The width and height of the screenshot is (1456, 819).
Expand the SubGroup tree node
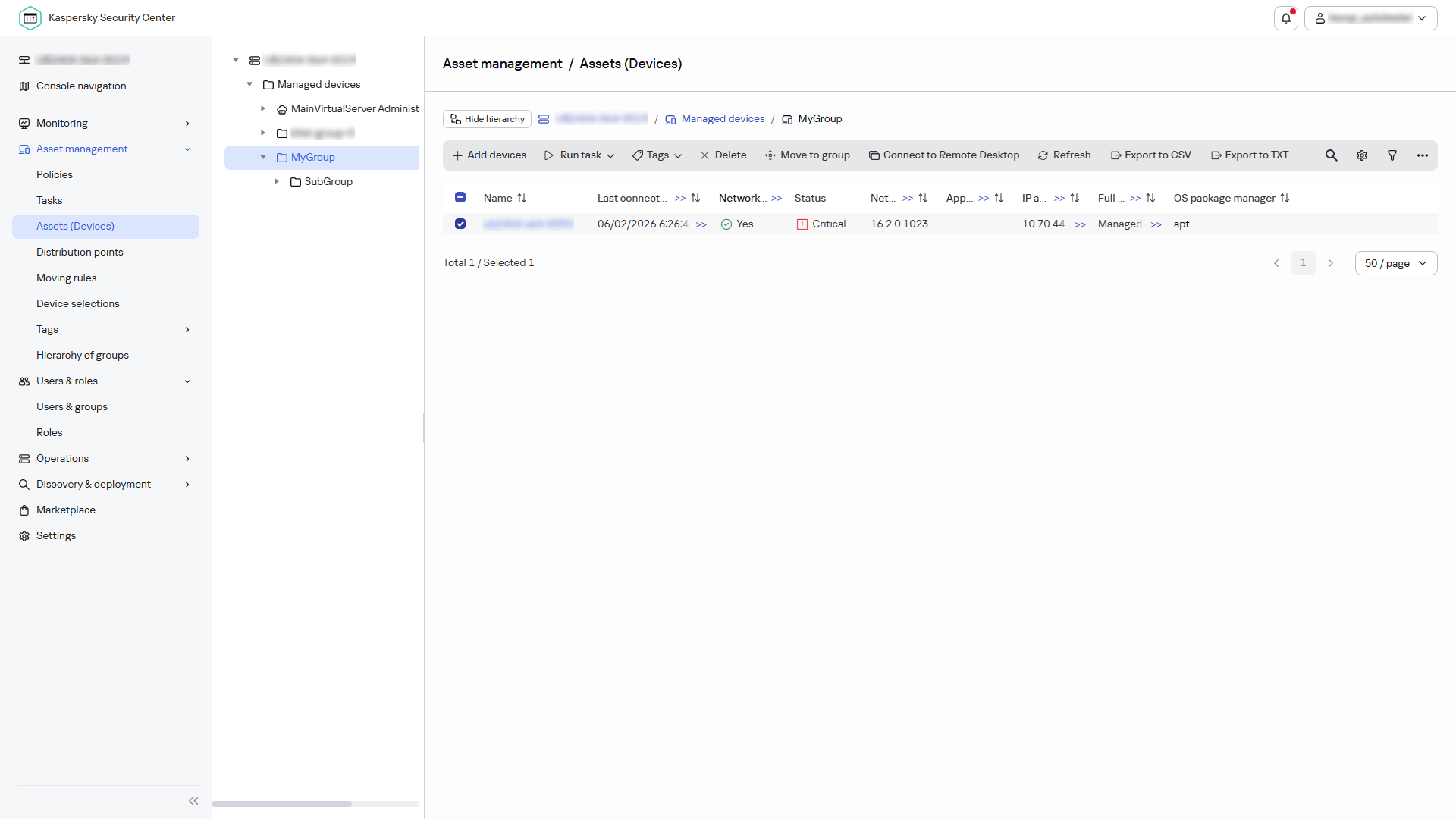click(x=277, y=181)
